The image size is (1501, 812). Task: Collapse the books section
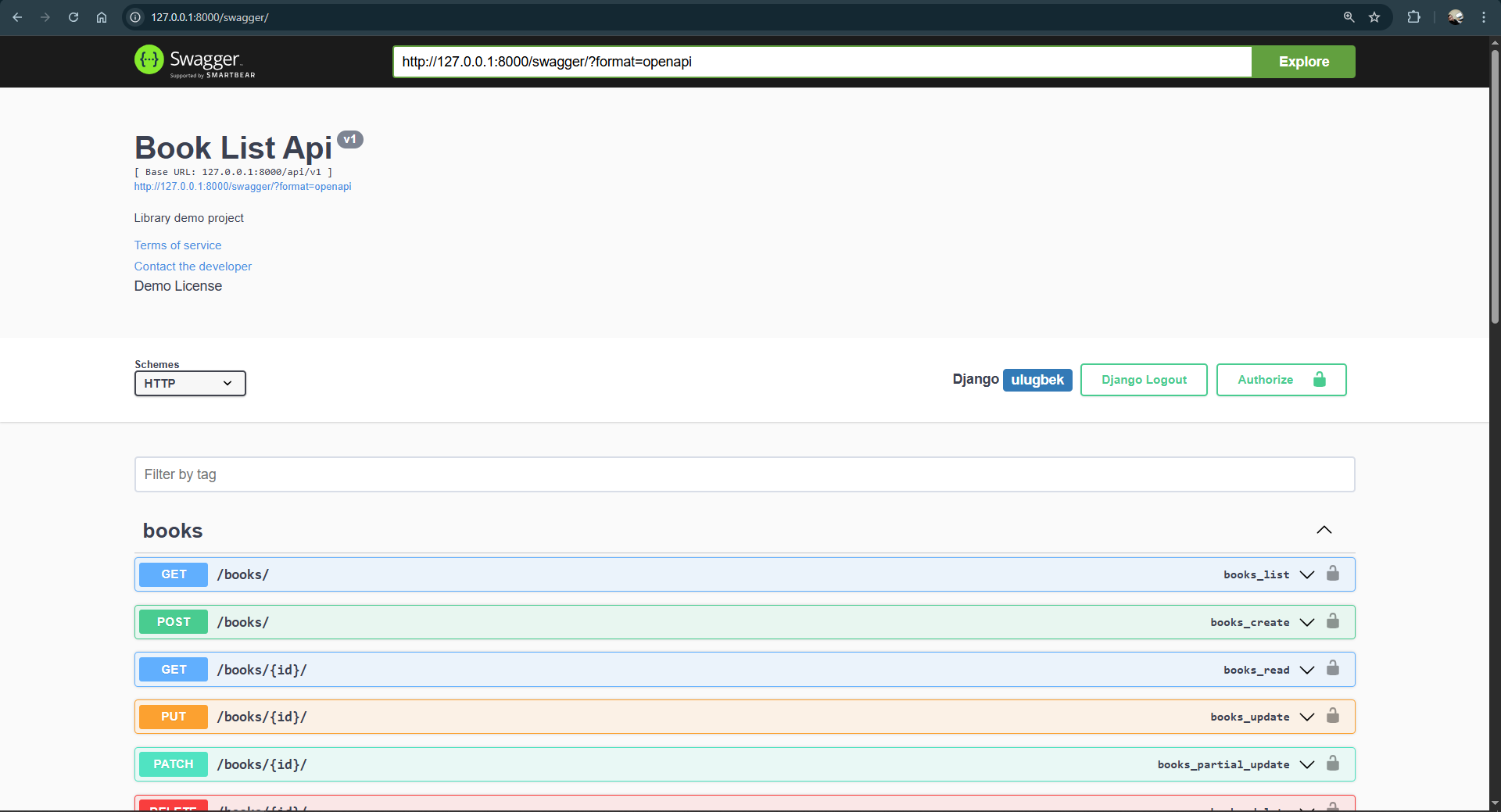click(x=1324, y=529)
